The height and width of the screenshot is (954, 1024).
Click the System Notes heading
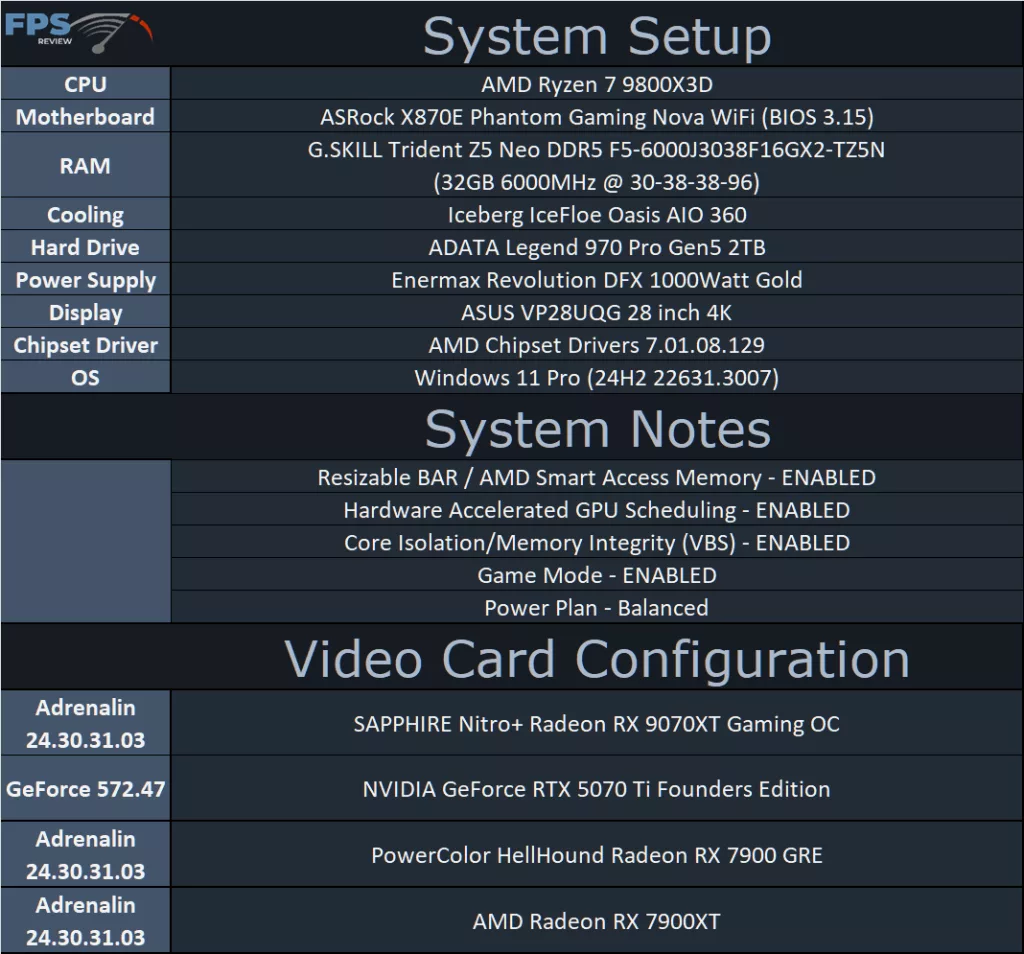tap(598, 430)
